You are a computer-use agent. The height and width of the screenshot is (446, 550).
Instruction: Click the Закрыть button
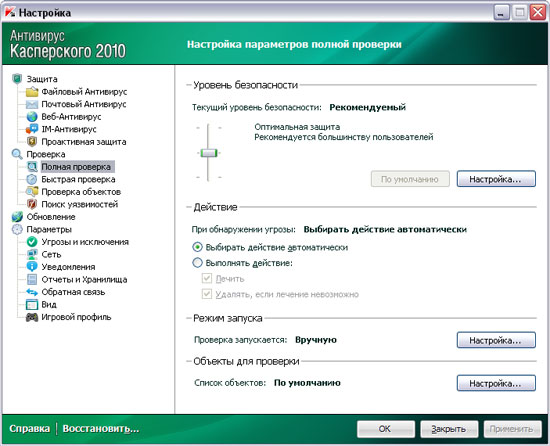pyautogui.click(x=449, y=429)
